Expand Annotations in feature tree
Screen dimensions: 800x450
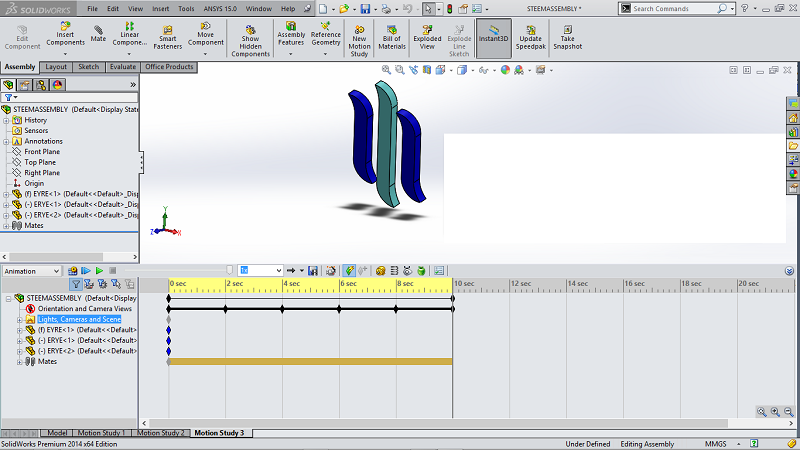tap(6, 141)
